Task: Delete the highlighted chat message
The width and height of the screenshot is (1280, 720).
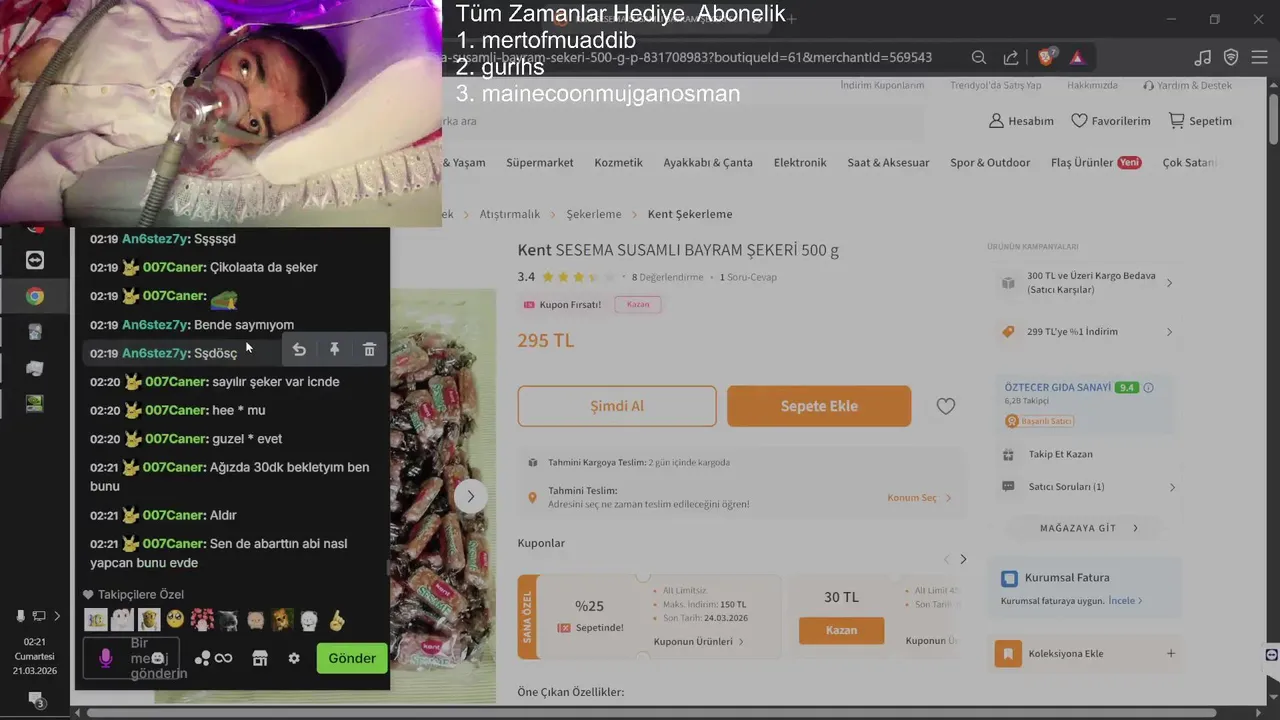Action: 369,349
